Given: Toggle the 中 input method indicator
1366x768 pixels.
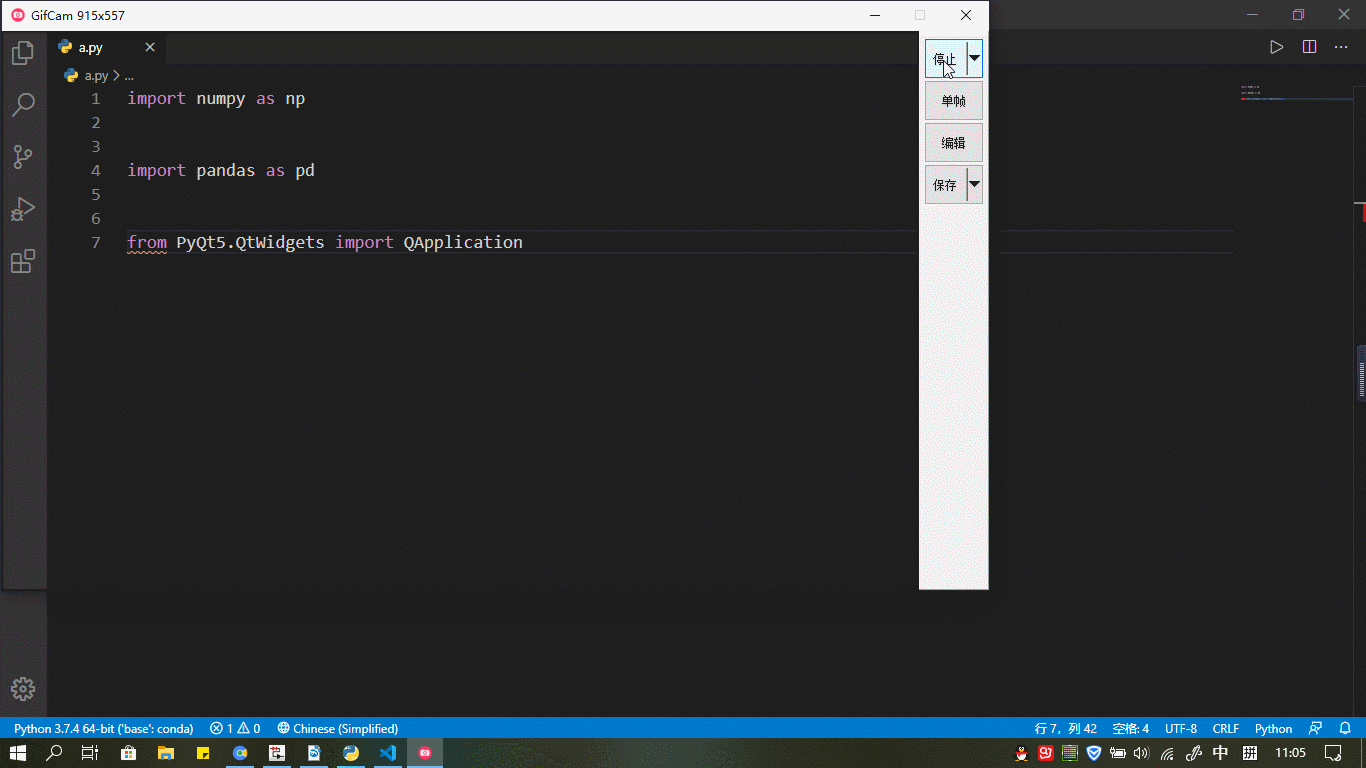Looking at the screenshot, I should click(1220, 753).
